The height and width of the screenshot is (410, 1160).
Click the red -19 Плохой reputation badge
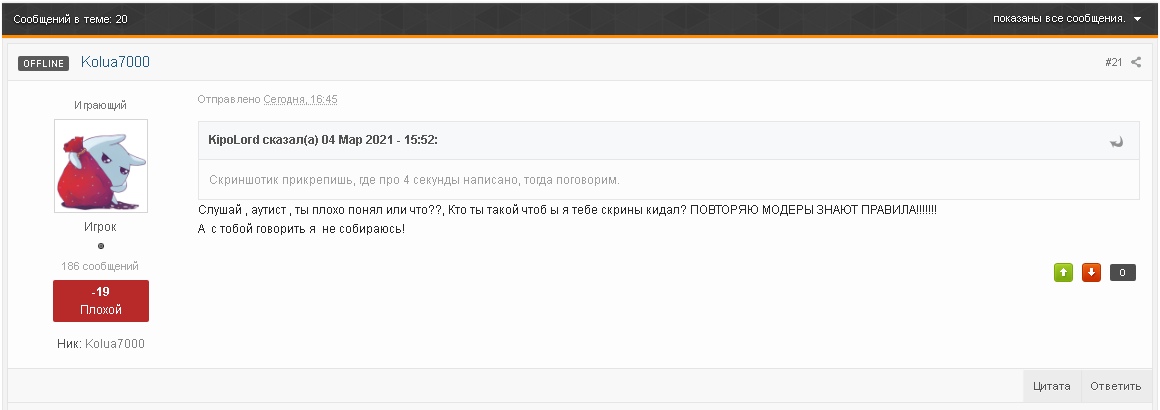click(101, 300)
